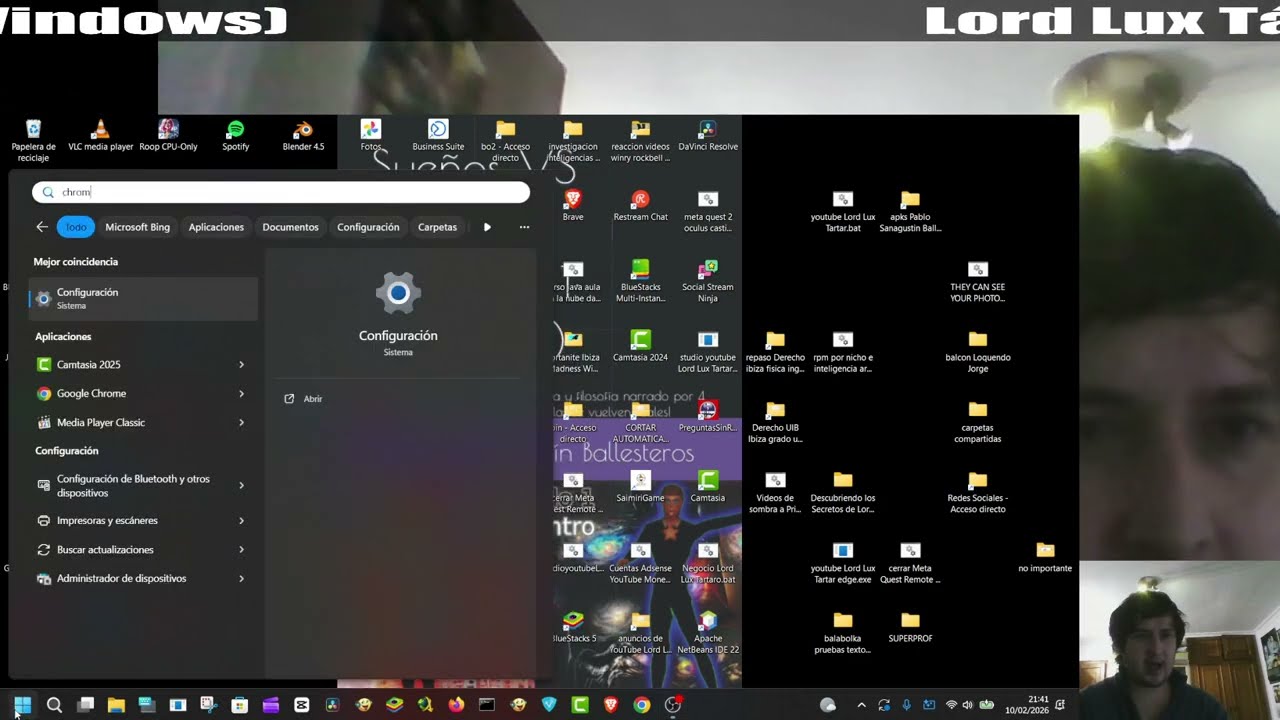Open 'carpetas compartidas' desktop folder
Viewport: 1280px width, 720px height.
pos(978,421)
